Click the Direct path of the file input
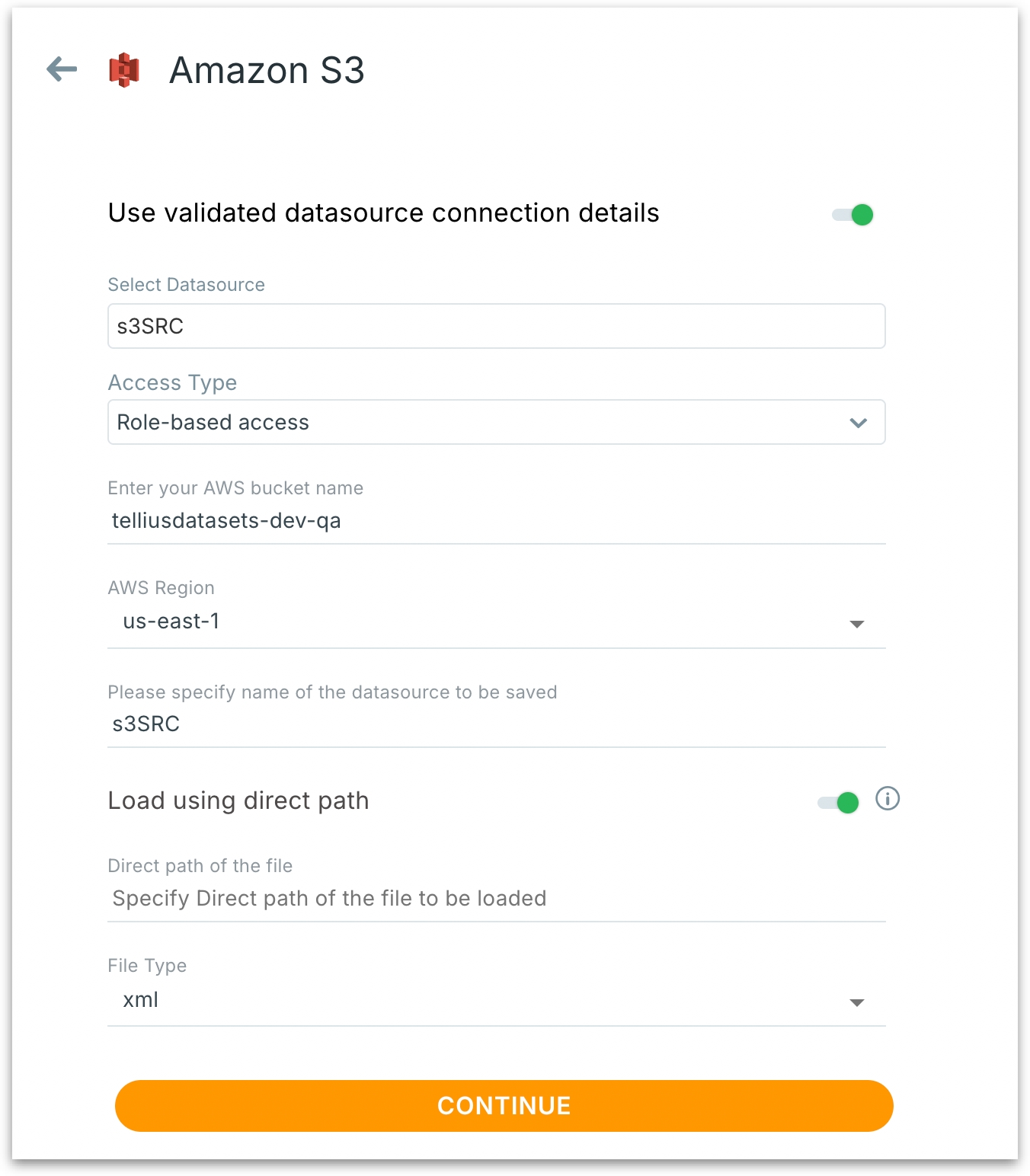The height and width of the screenshot is (1176, 1030). (495, 899)
